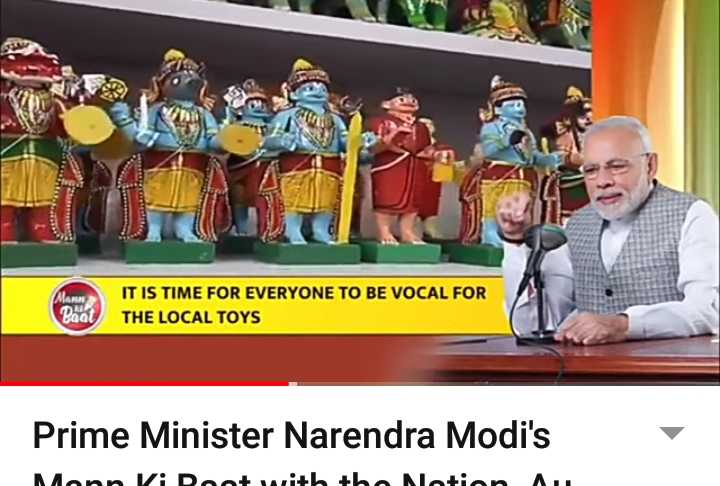Viewport: 720px width, 486px height.
Task: Select the red-robed figurine in the middle
Action: pos(404,168)
